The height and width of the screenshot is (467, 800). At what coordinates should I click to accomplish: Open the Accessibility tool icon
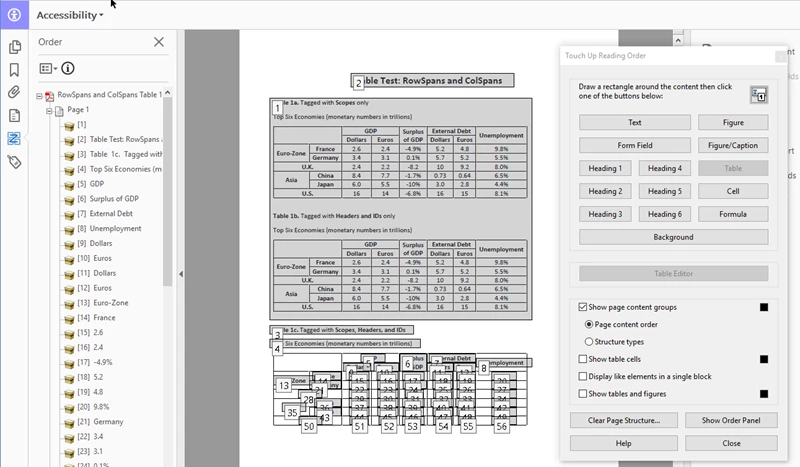[x=14, y=14]
